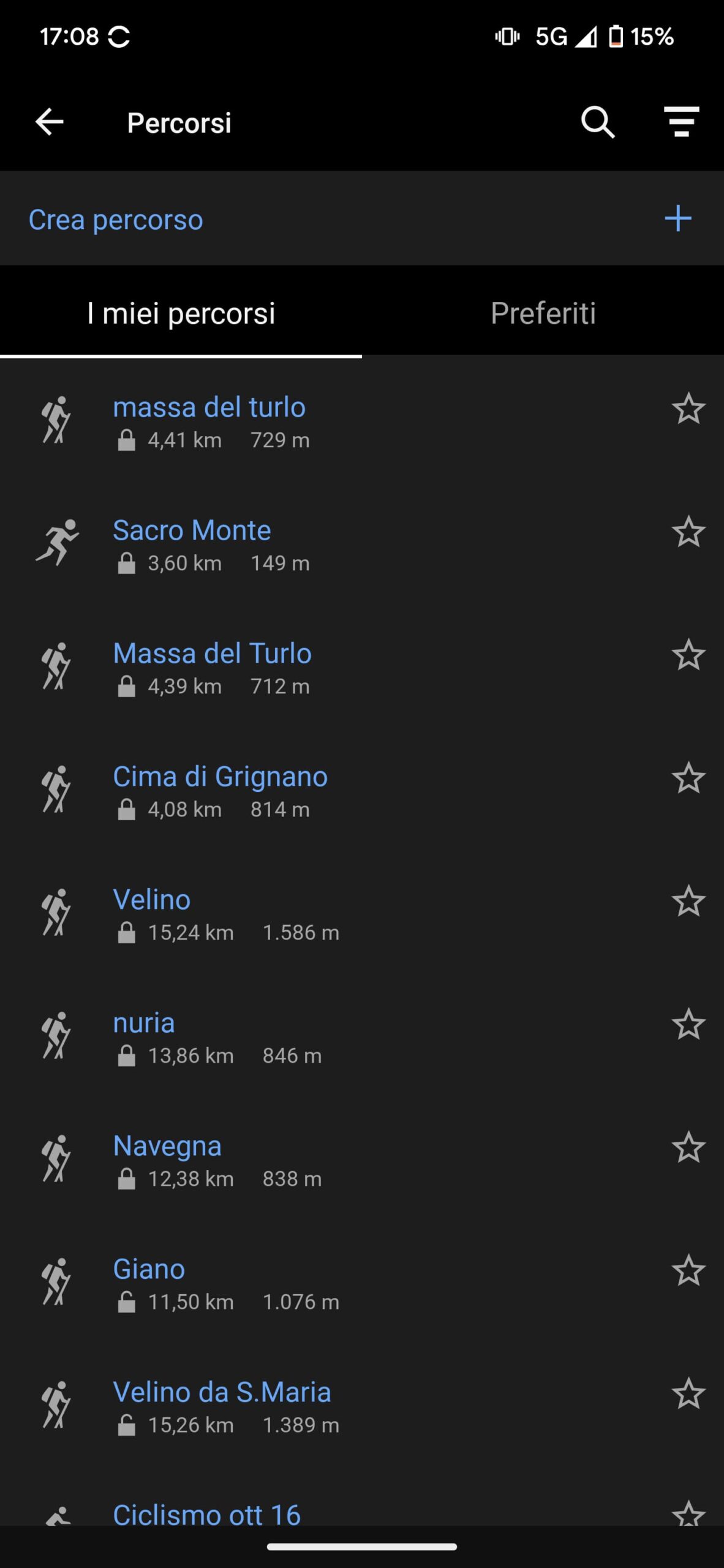
Task: Open the Ciclismo ott 16 course
Action: tap(207, 1514)
